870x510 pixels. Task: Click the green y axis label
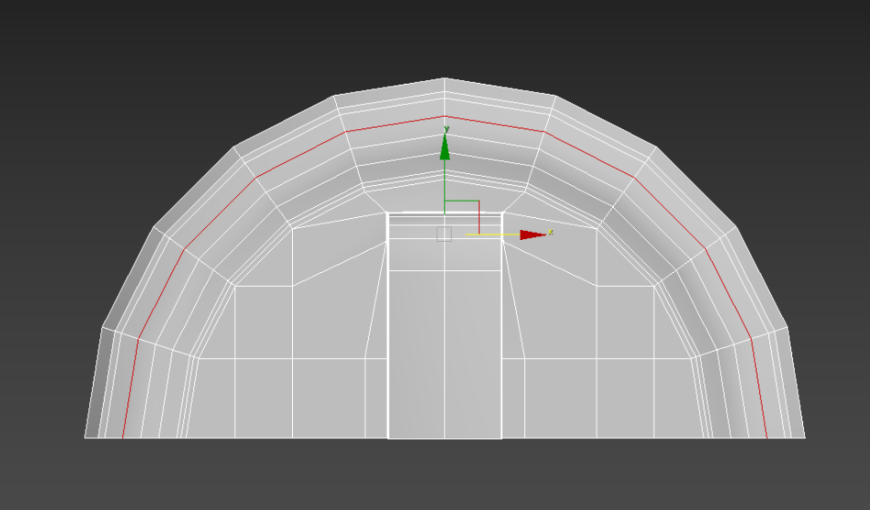[x=446, y=129]
